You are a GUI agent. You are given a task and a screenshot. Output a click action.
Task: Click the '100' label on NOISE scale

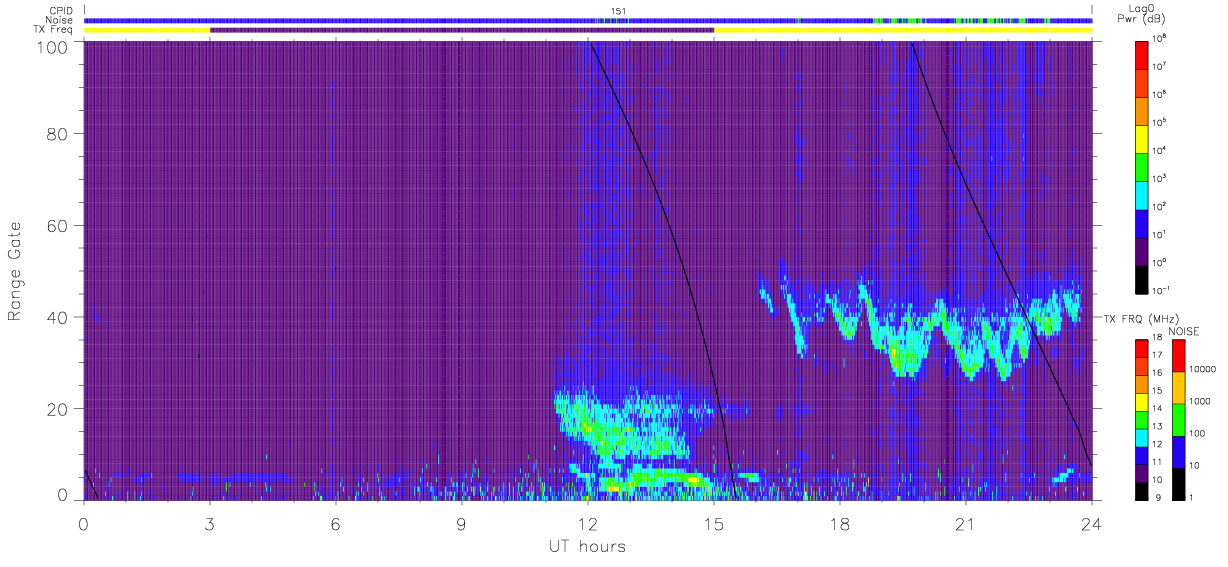(1197, 434)
